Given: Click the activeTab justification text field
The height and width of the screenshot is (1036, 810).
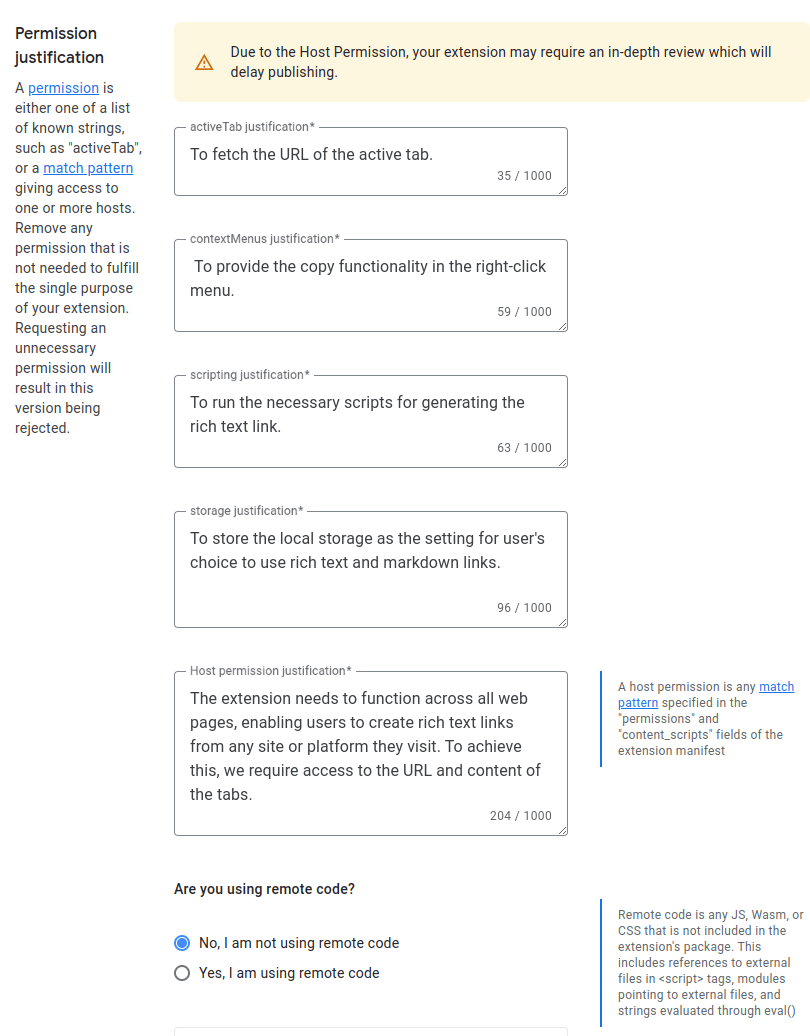Looking at the screenshot, I should point(371,162).
